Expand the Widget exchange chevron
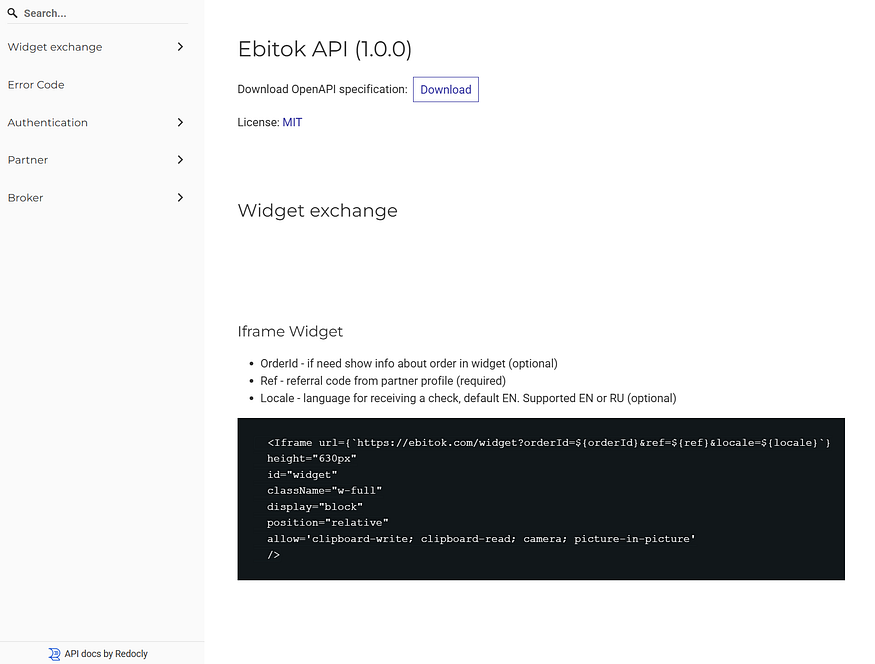 [180, 47]
